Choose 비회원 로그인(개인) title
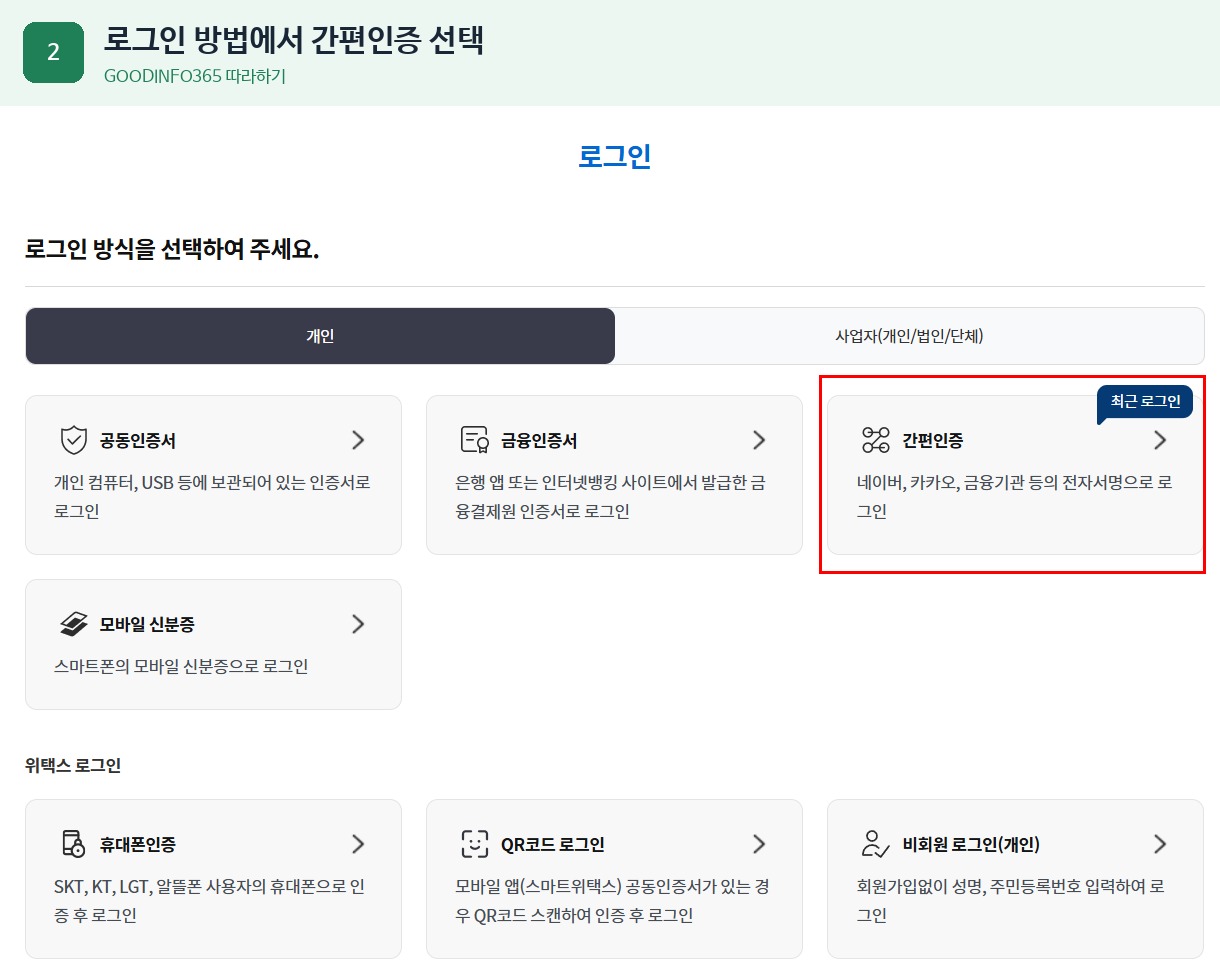The width and height of the screenshot is (1220, 965). point(971,845)
